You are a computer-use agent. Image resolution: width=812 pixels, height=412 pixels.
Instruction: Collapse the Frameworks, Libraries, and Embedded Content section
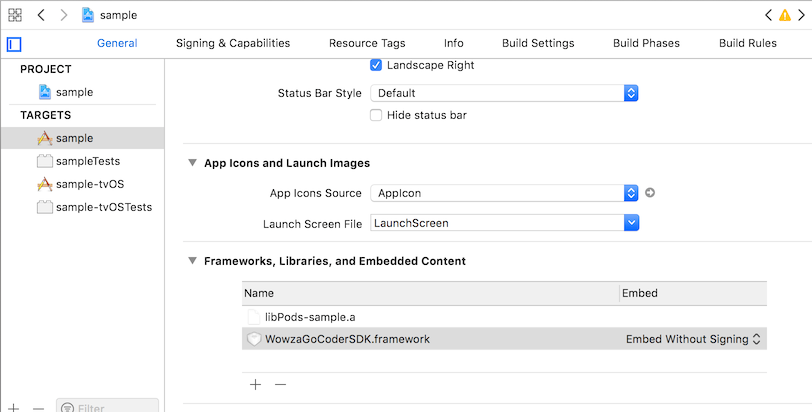[191, 261]
